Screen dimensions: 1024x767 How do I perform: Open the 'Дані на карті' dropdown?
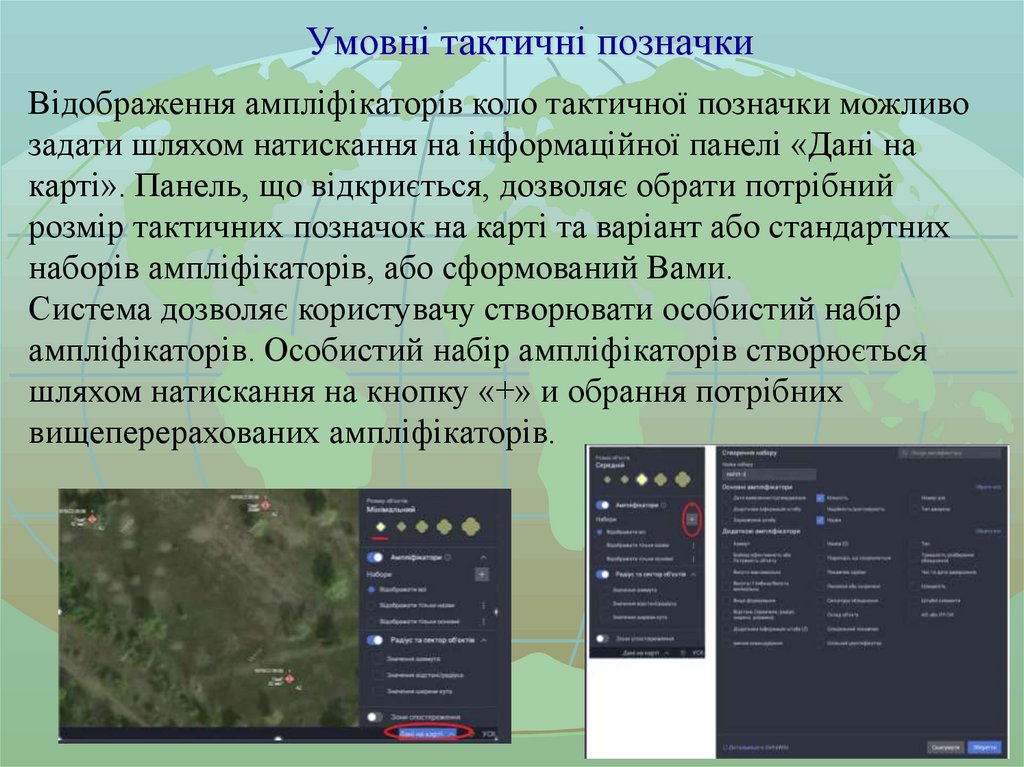pos(430,731)
